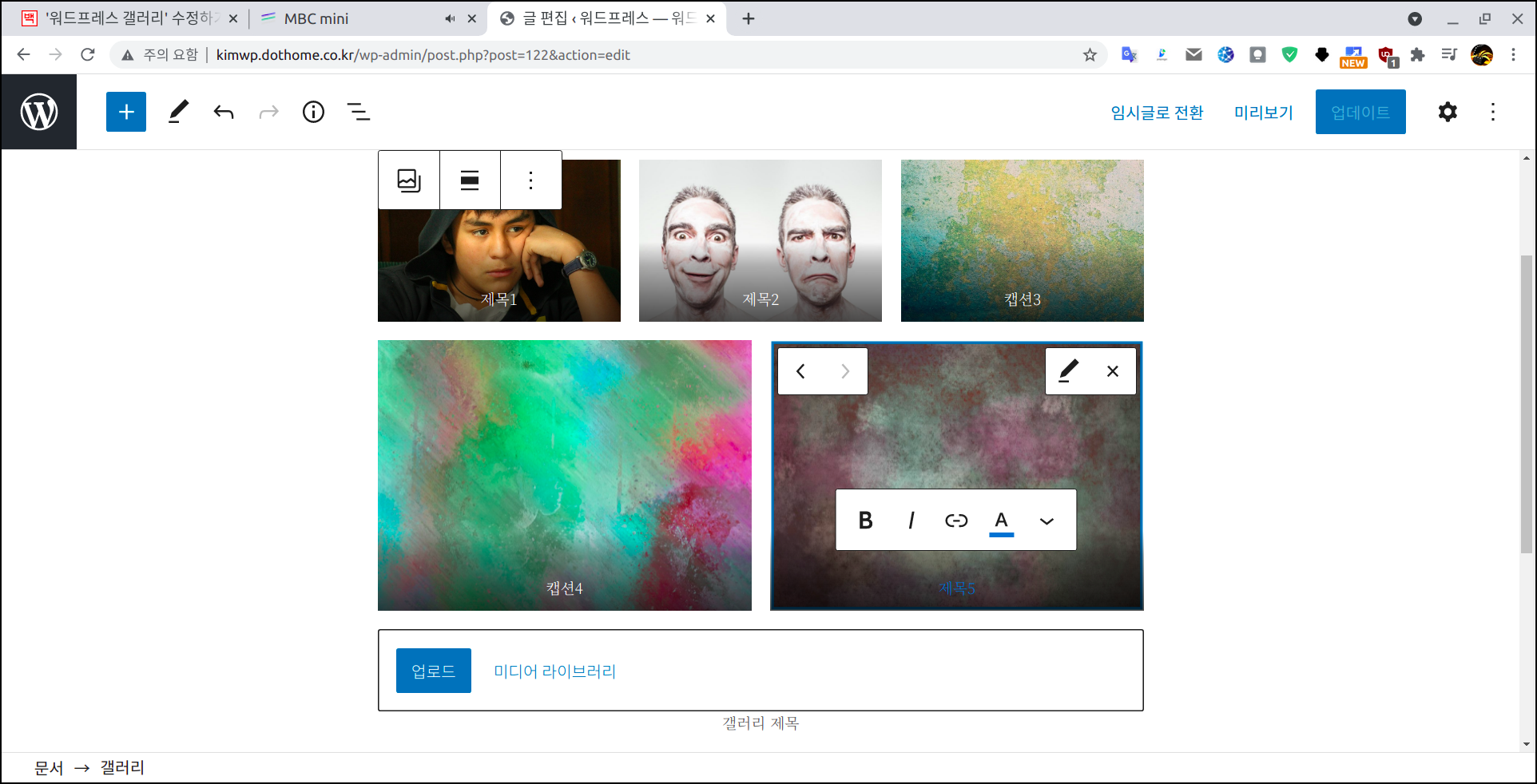Mute the MBC mini tab audio icon
This screenshot has height=784, width=1537.
[x=450, y=18]
